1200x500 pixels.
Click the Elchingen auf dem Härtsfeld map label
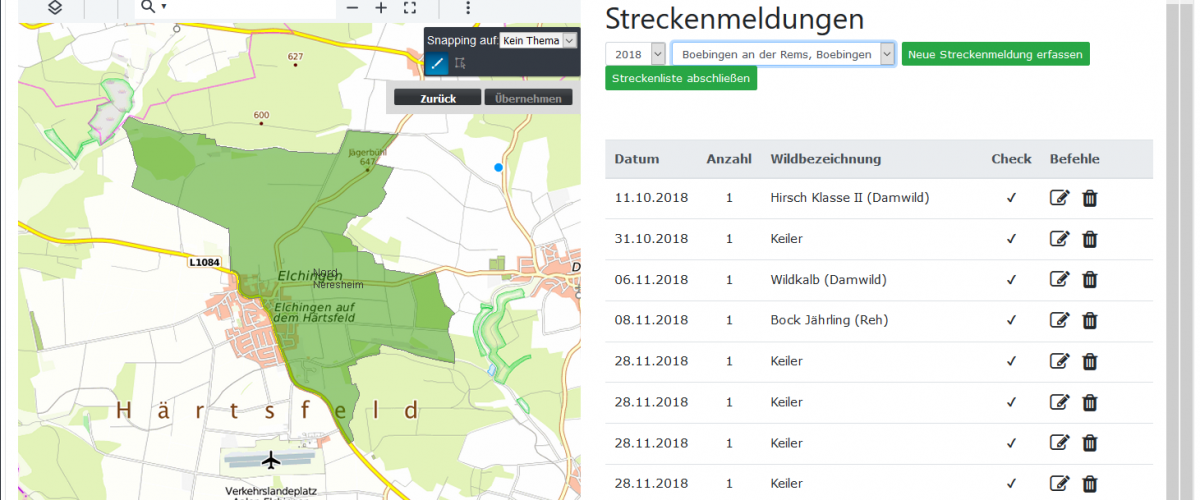314,312
